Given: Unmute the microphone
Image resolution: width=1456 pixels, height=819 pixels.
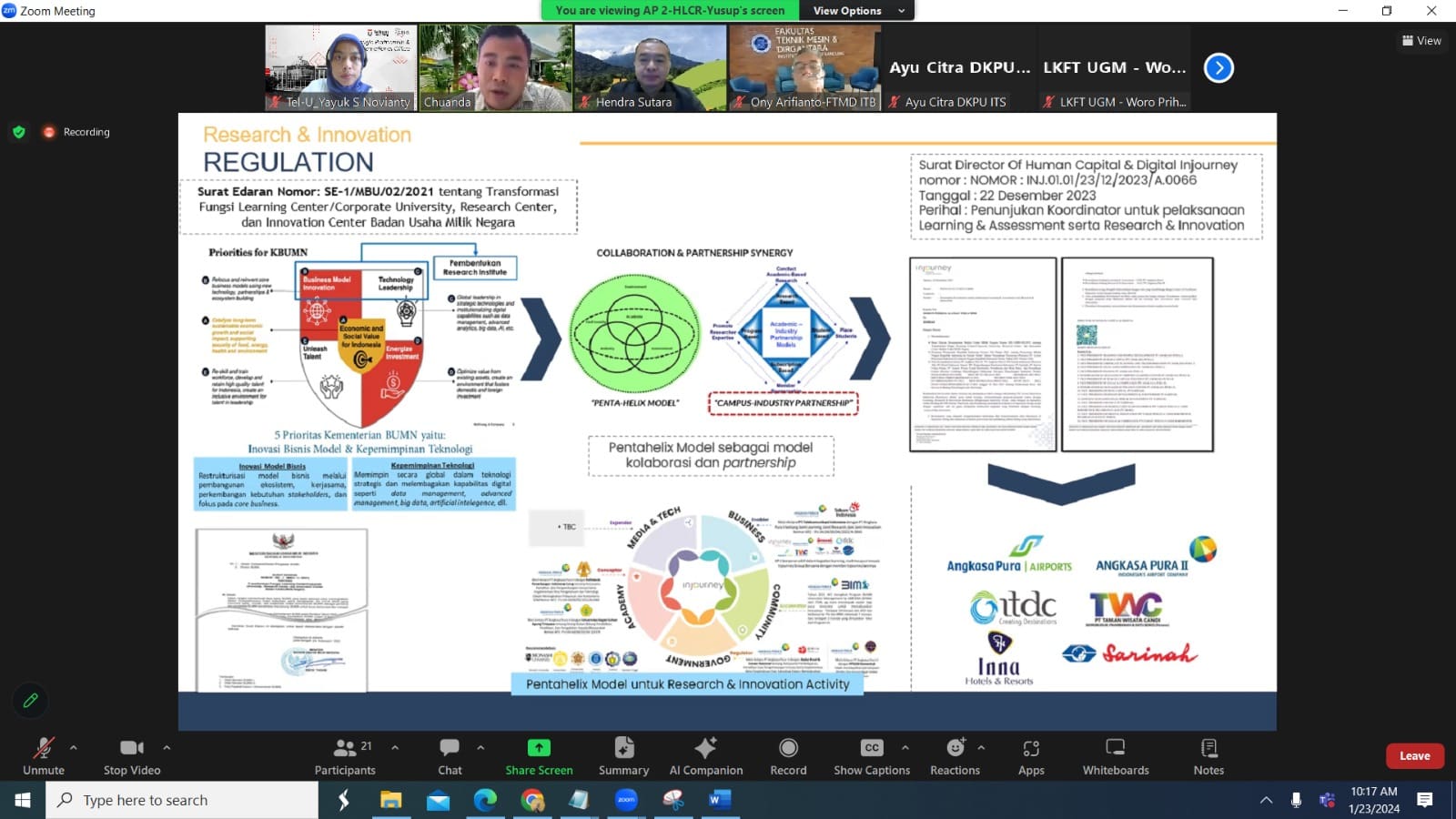Looking at the screenshot, I should (43, 756).
